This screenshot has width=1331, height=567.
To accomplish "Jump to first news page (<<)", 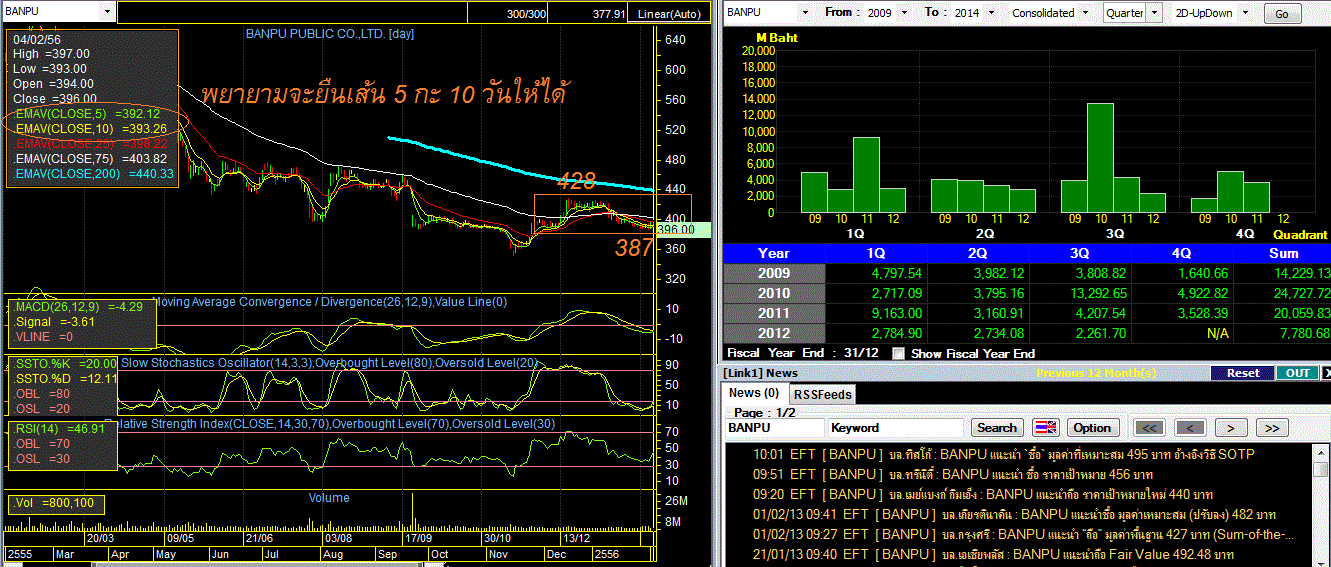I will pos(1151,427).
